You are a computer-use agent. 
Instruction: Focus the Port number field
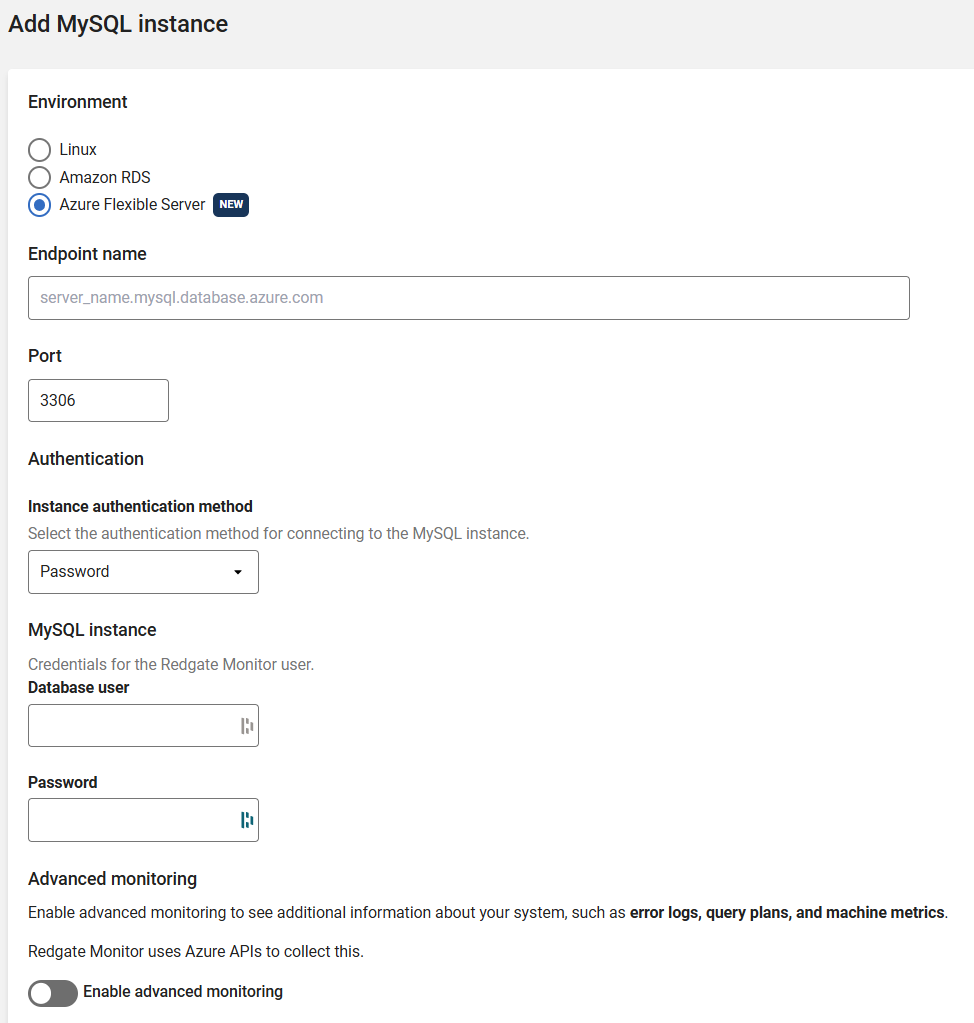point(98,400)
